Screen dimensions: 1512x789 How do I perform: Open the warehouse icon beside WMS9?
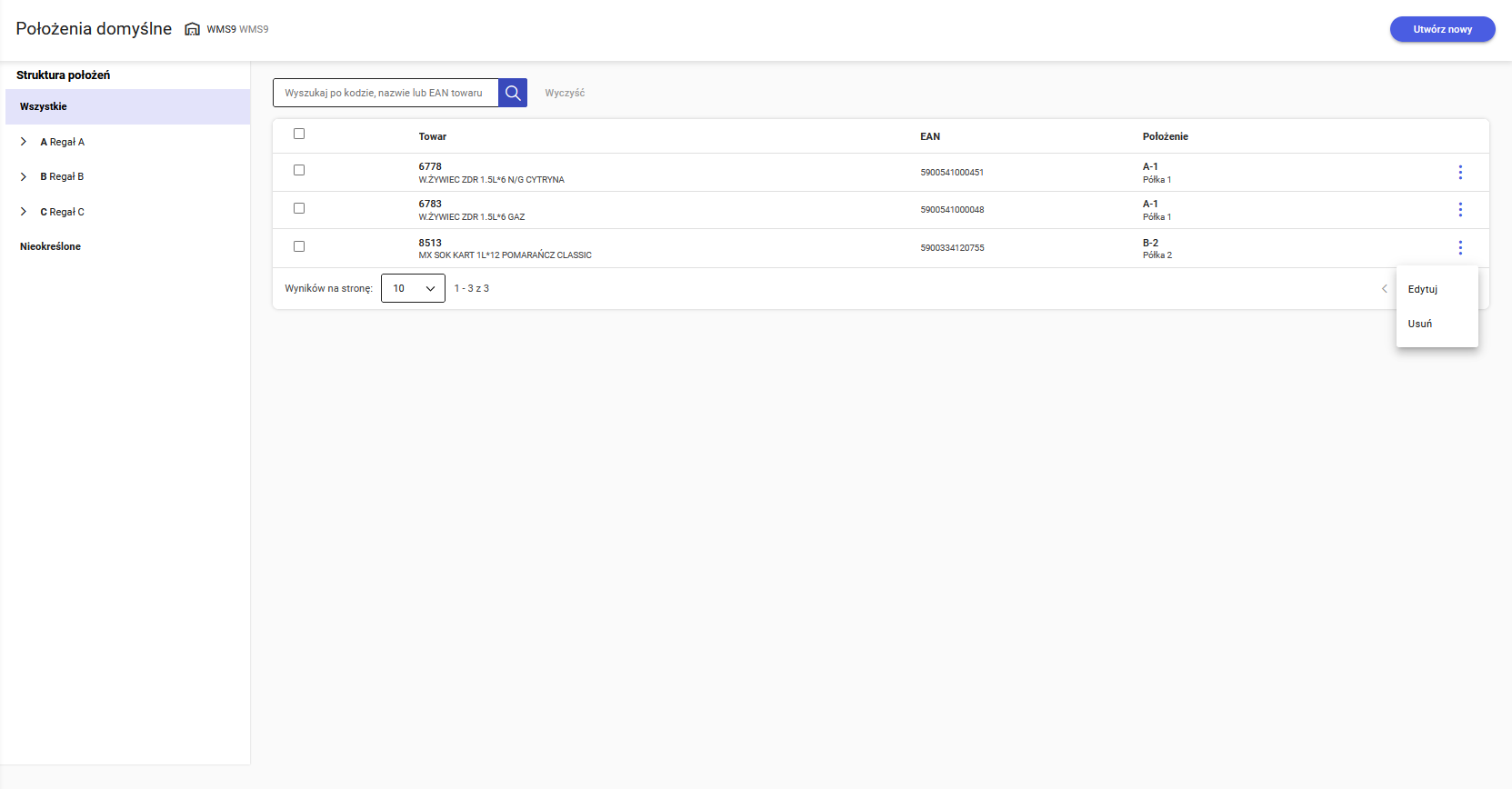click(x=192, y=29)
